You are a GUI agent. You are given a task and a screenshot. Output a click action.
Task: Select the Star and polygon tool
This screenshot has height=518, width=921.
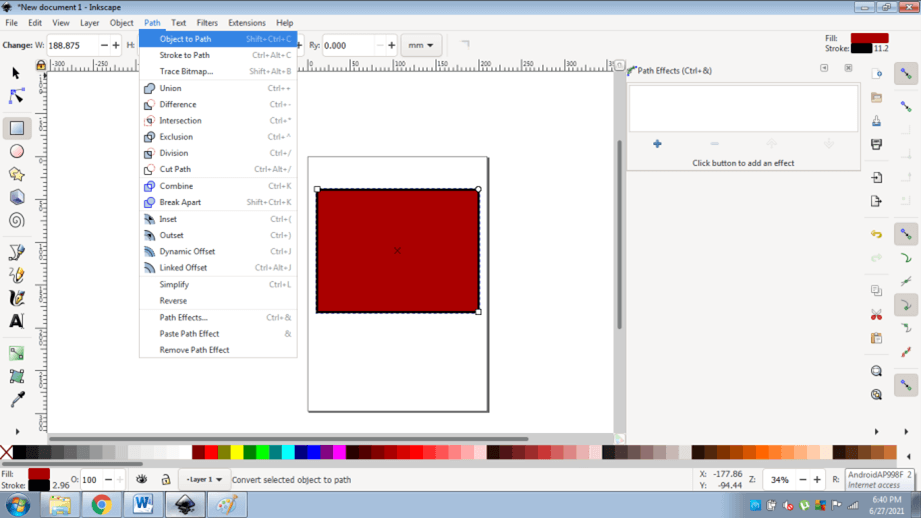[17, 174]
